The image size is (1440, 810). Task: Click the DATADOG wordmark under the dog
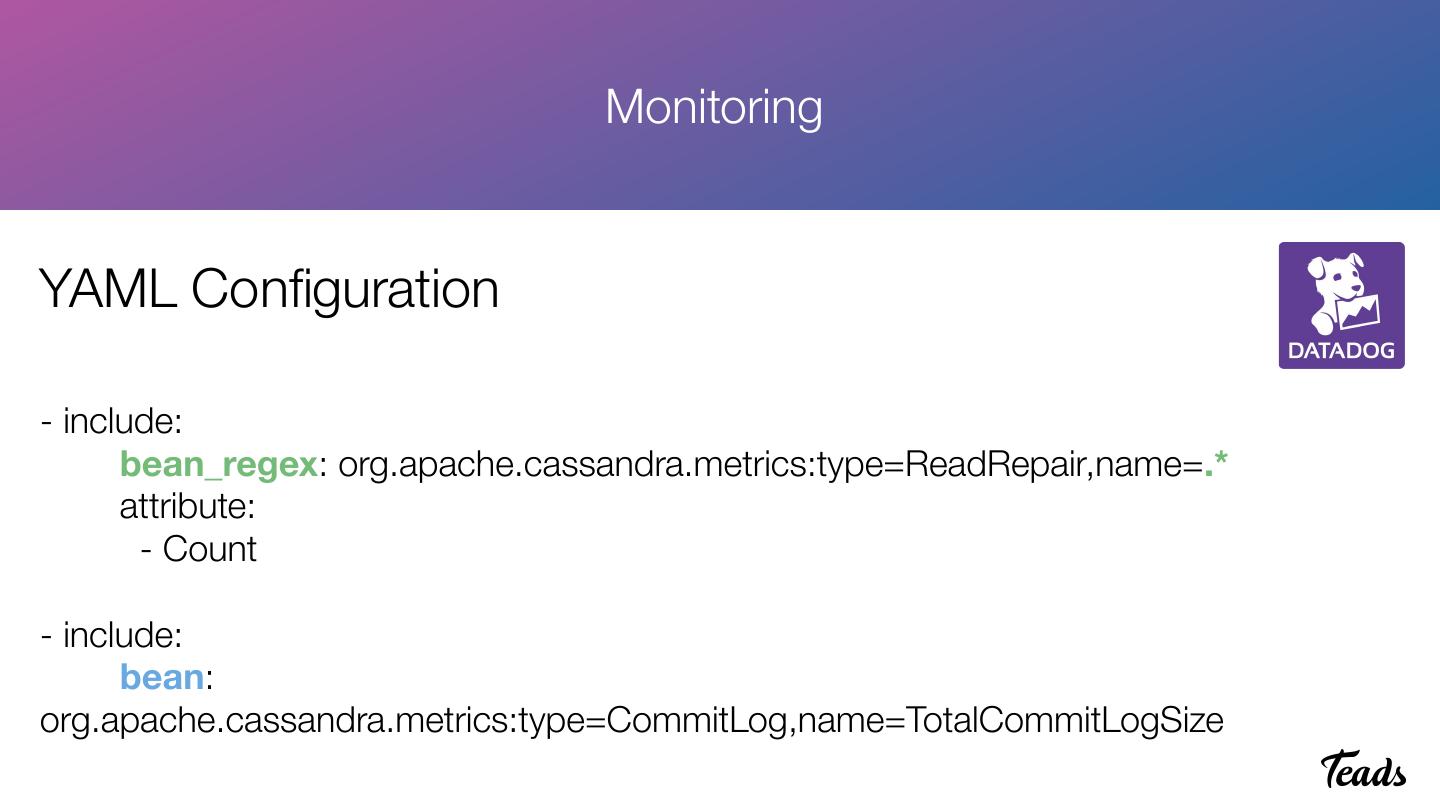click(1341, 351)
